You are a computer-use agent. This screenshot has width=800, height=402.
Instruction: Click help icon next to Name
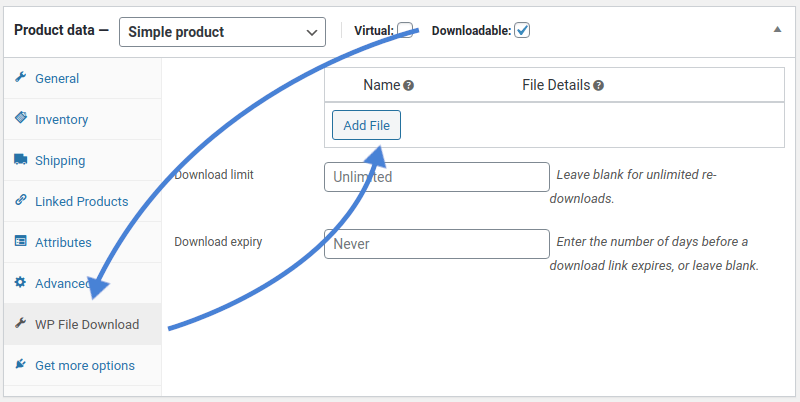pos(408,86)
